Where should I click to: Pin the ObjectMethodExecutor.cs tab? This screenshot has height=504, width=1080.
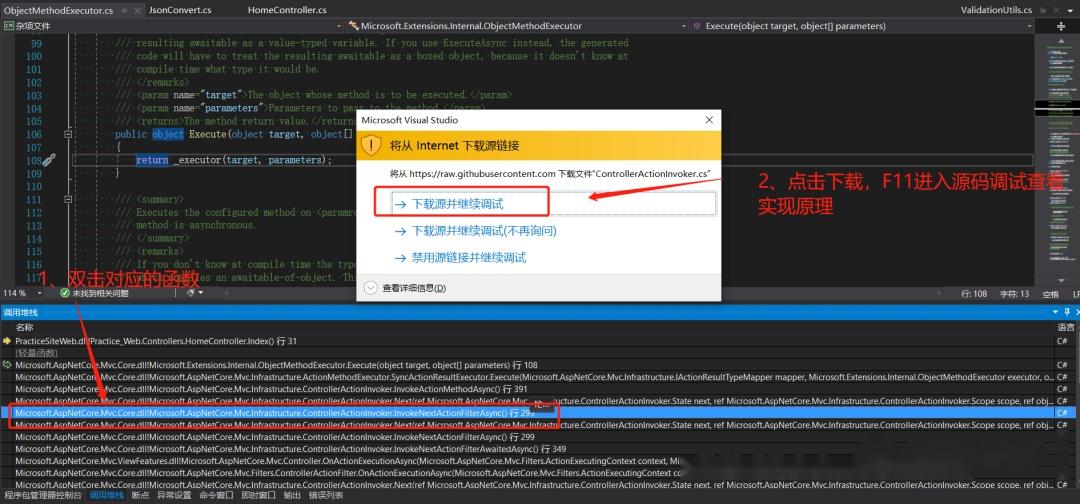point(123,9)
